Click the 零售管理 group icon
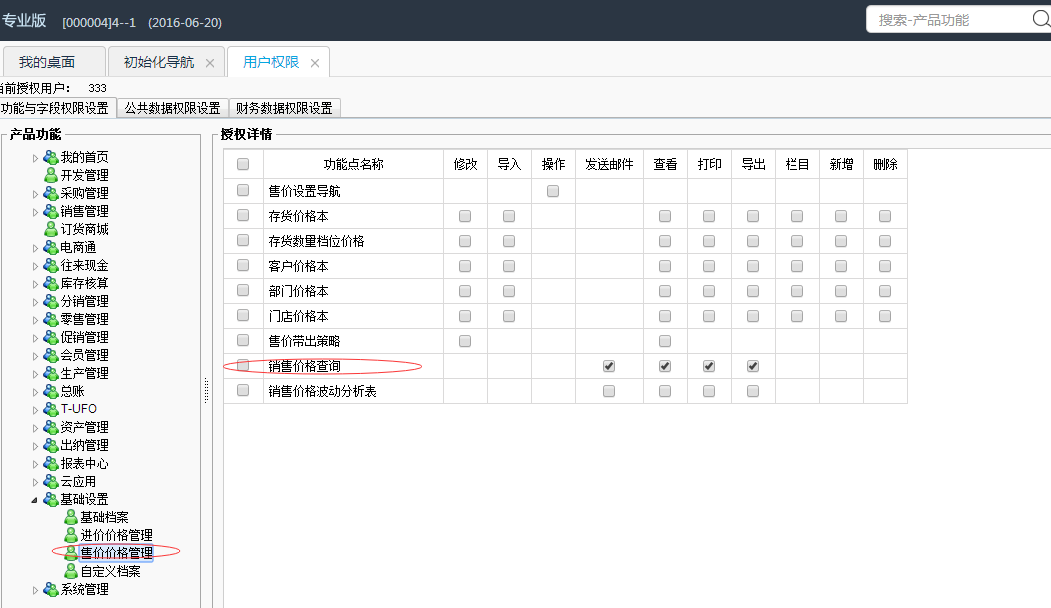 coord(50,319)
